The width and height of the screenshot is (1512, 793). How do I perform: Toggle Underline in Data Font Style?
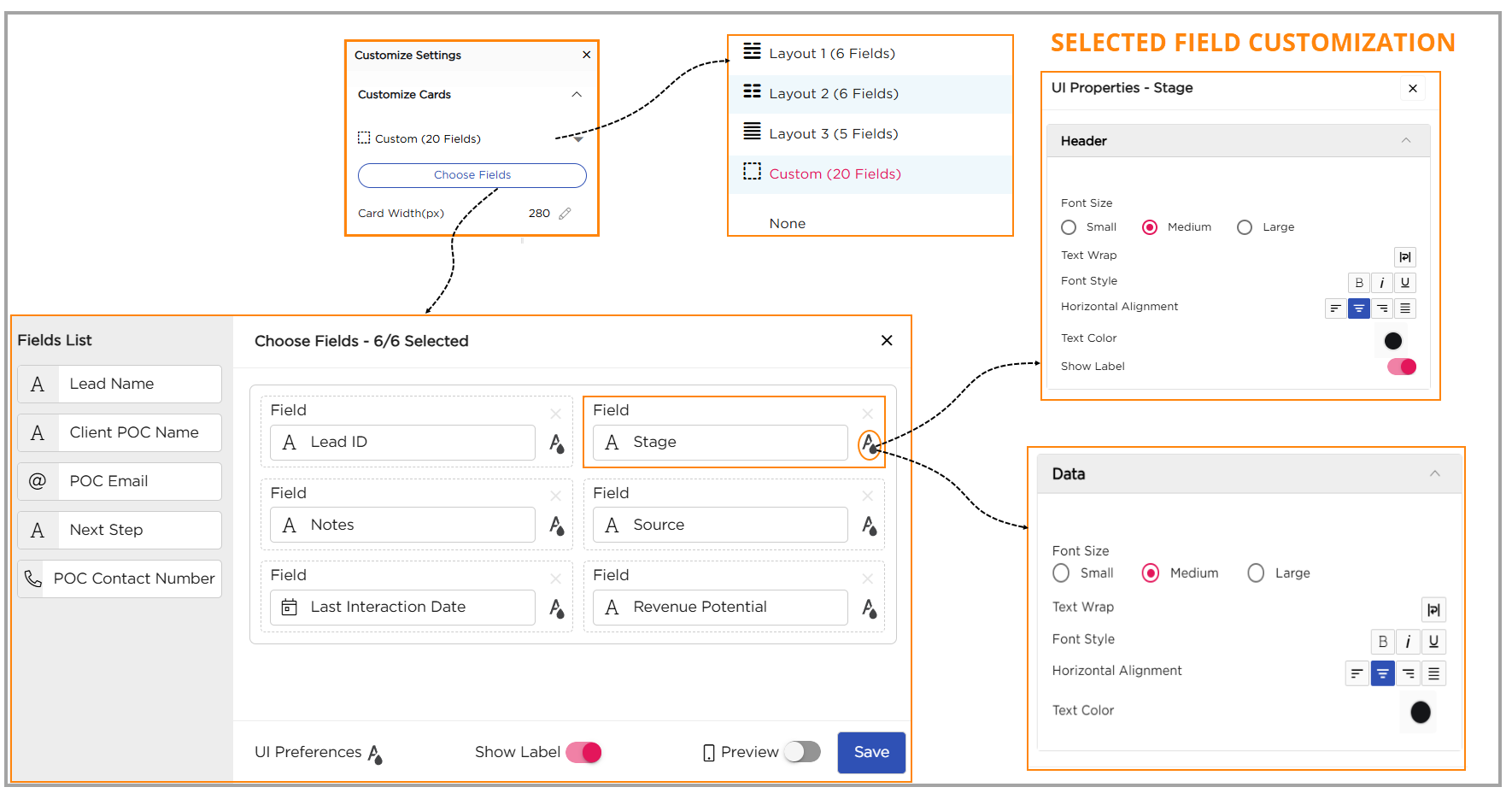pyautogui.click(x=1433, y=642)
